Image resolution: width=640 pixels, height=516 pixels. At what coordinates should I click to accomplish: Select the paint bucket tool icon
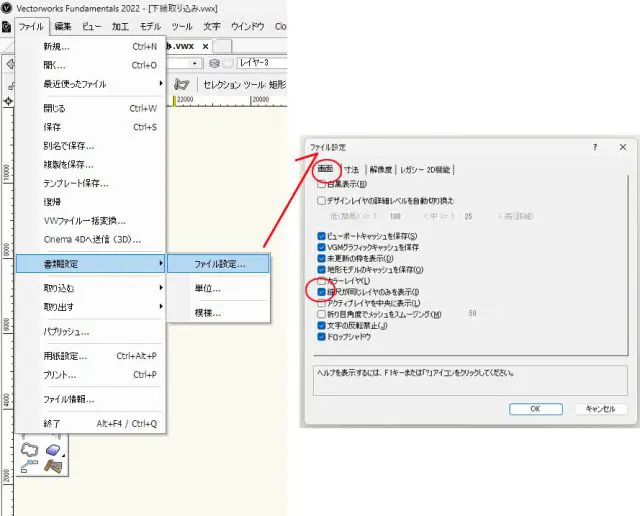[x=55, y=468]
